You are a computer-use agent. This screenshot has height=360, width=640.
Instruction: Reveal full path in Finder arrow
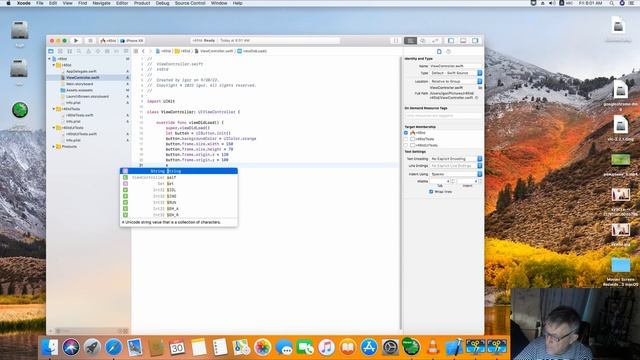tap(477, 98)
